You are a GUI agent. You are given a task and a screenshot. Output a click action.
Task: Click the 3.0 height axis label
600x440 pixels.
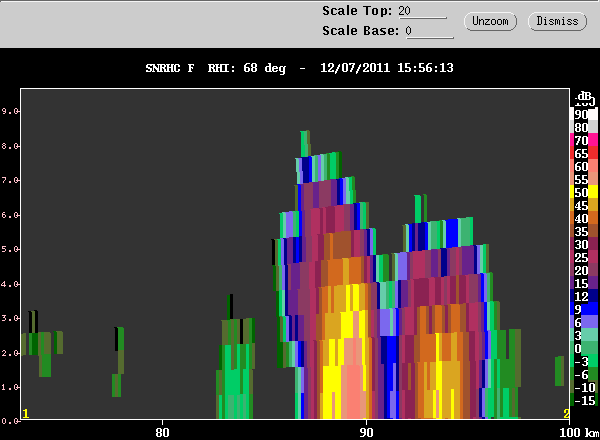pyautogui.click(x=10, y=318)
